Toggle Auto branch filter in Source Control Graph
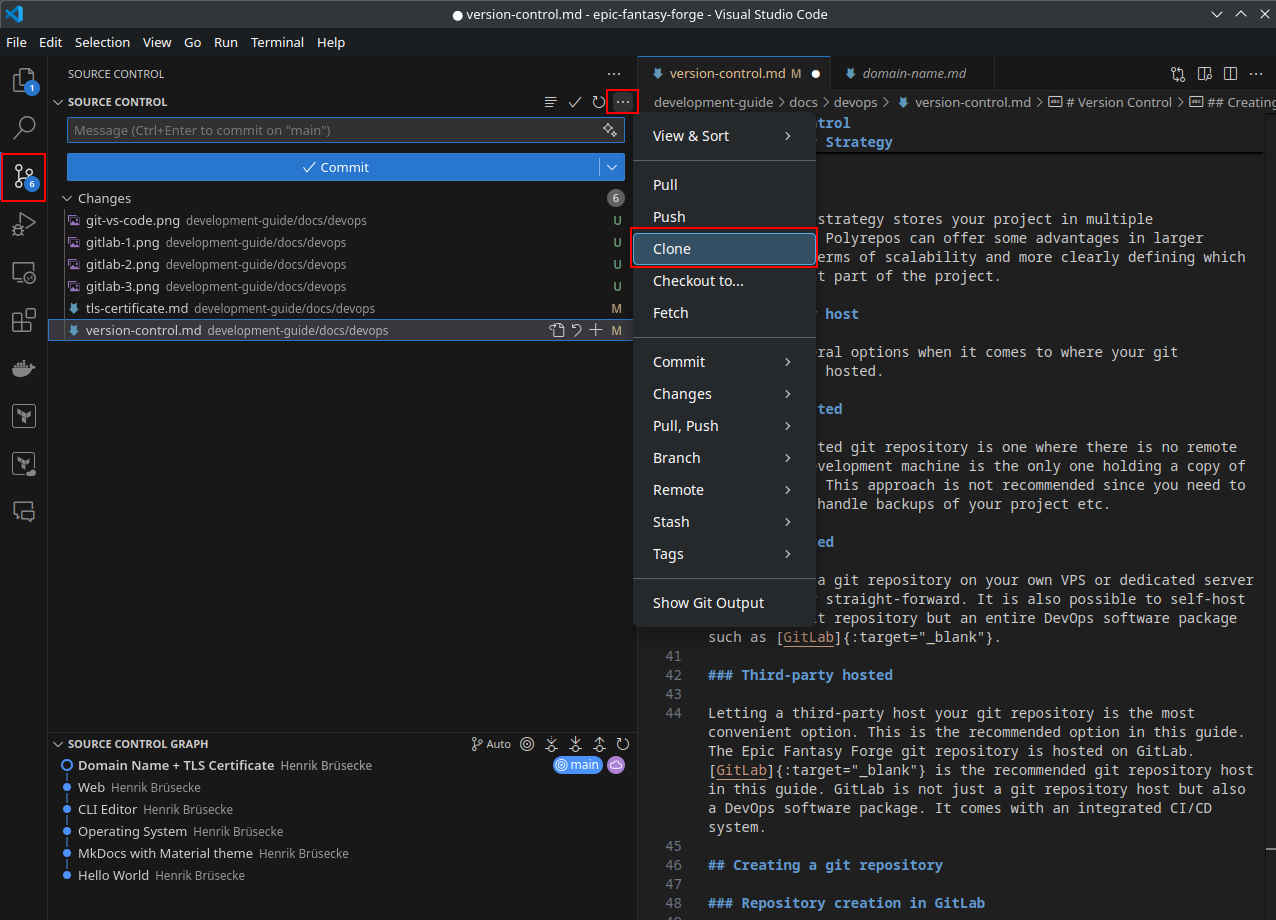The height and width of the screenshot is (920, 1276). point(491,744)
